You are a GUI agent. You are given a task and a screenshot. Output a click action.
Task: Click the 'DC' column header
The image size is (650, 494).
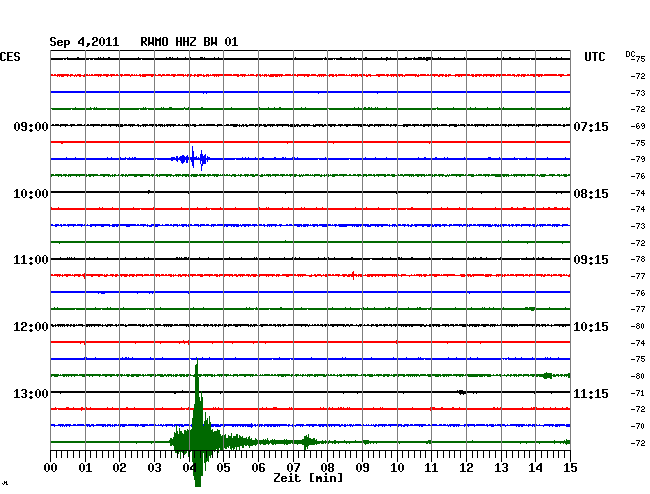pyautogui.click(x=630, y=54)
